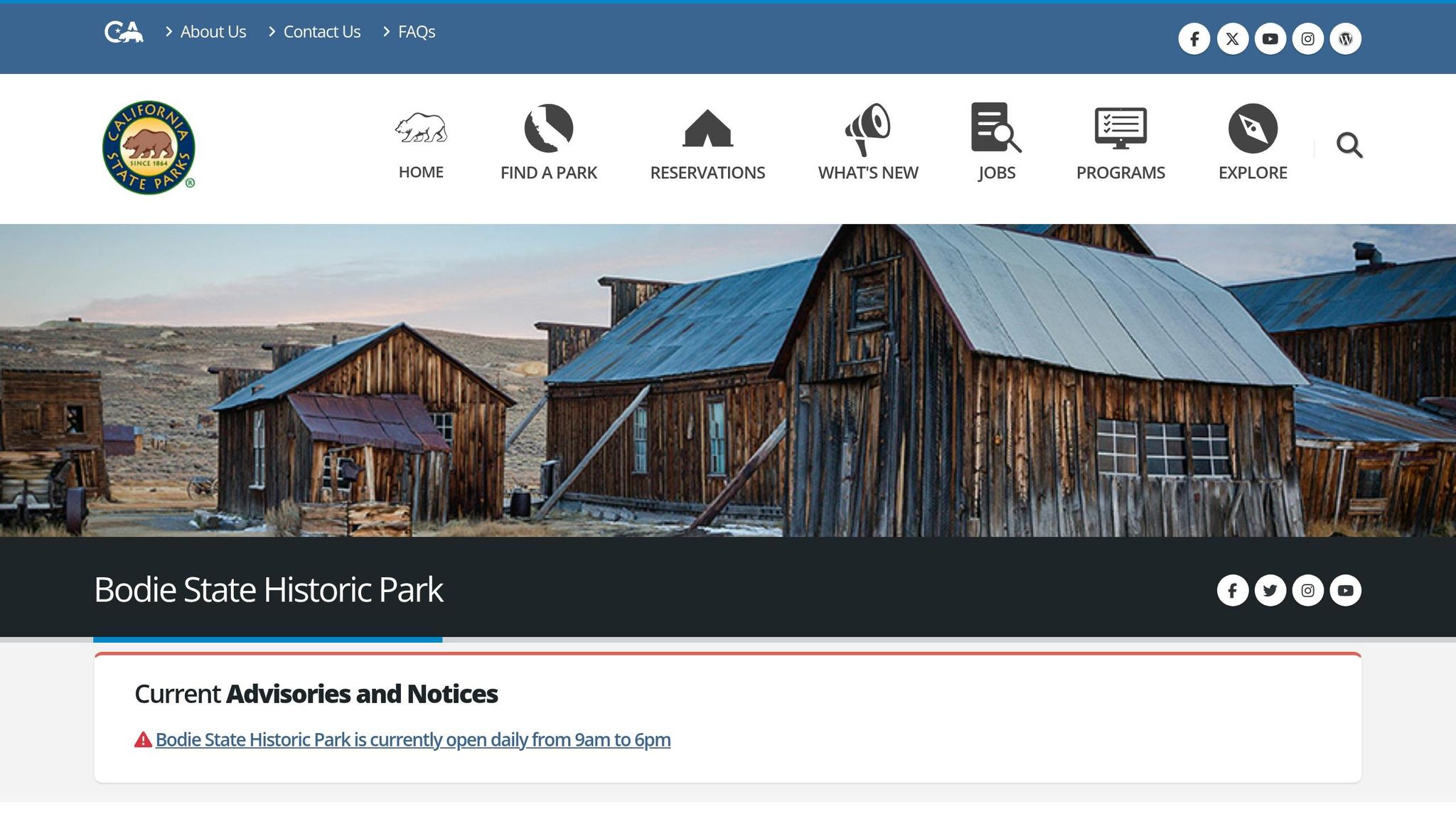Open the WHAT'S NEW menu label

[868, 173]
